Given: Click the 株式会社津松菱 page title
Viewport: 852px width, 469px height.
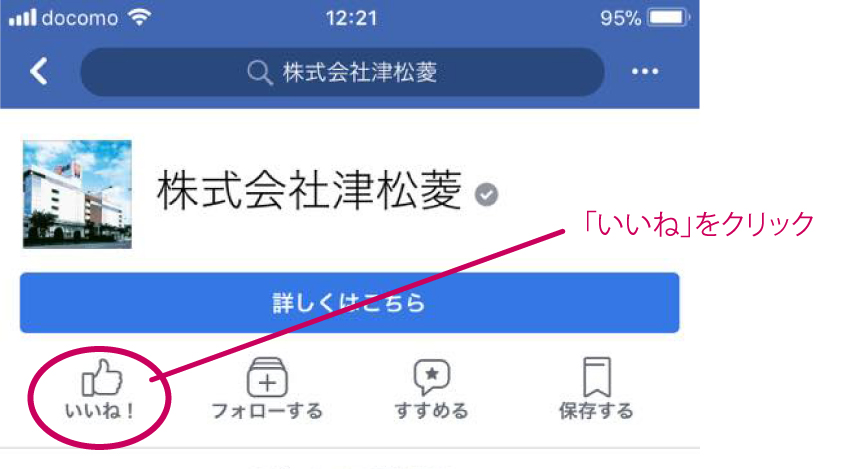Looking at the screenshot, I should coord(309,190).
